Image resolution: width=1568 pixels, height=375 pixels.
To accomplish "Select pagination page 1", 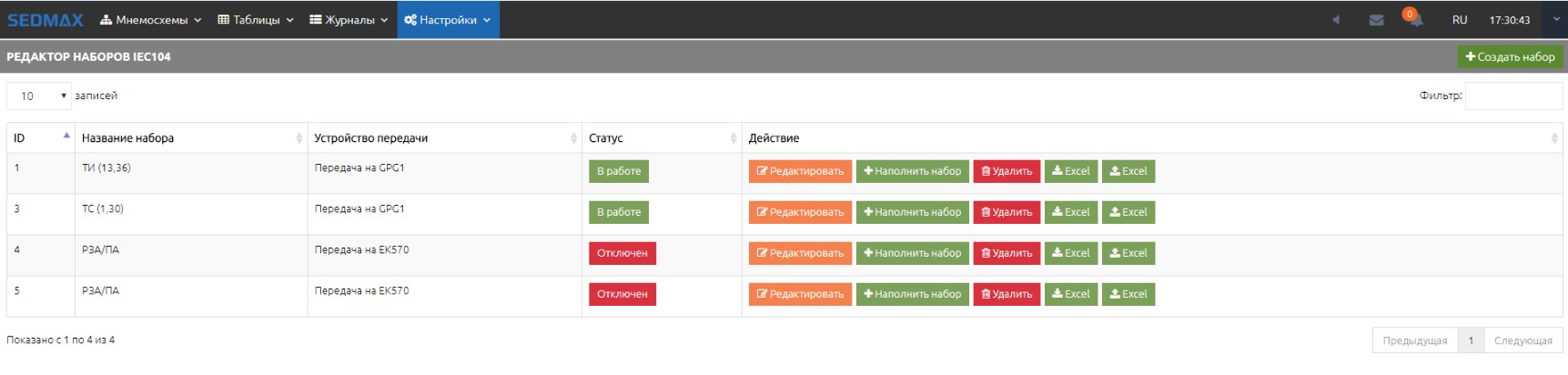I will coord(1471,340).
